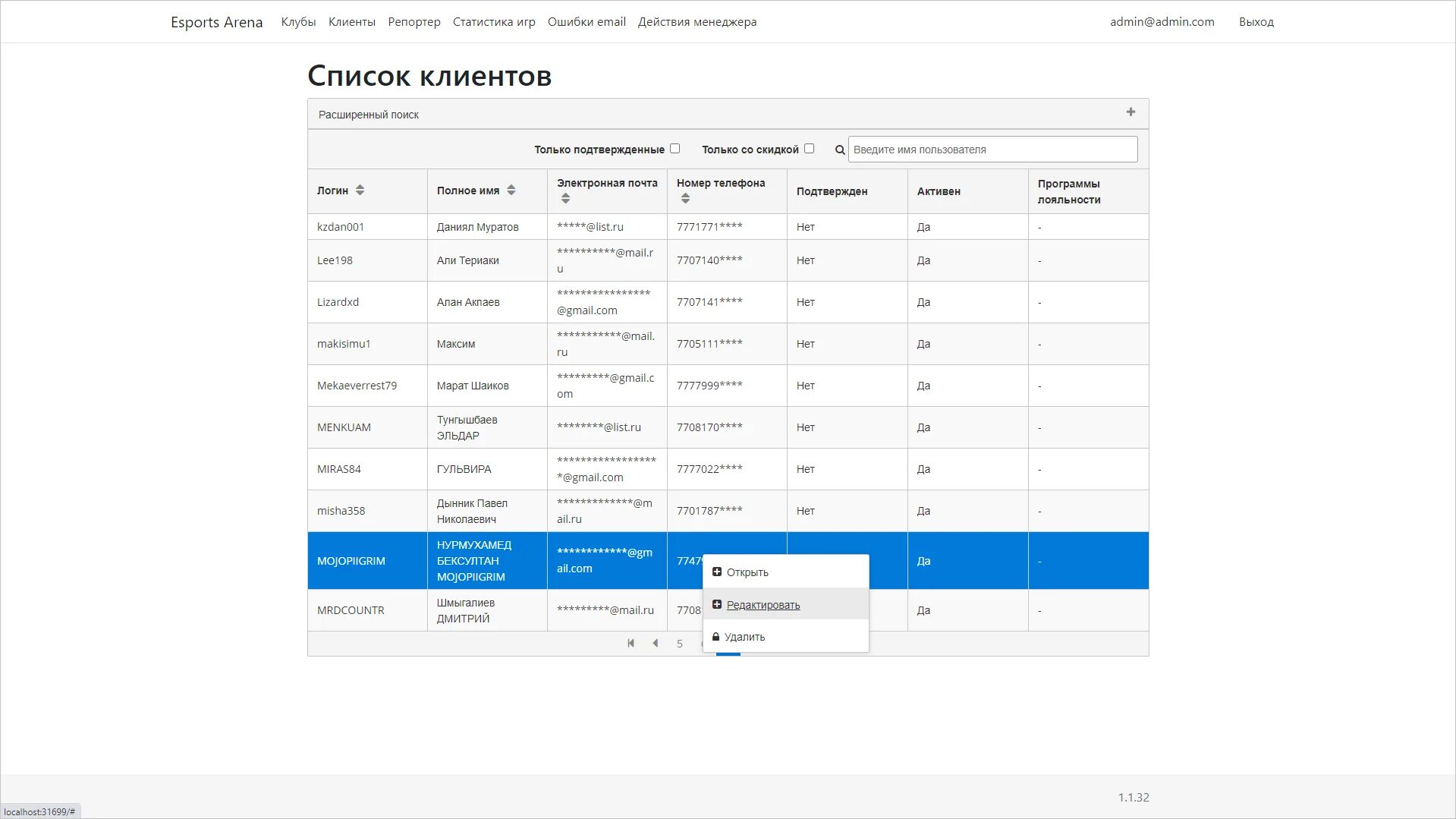
Task: Click the edit icon next to Редактировать
Action: (715, 603)
